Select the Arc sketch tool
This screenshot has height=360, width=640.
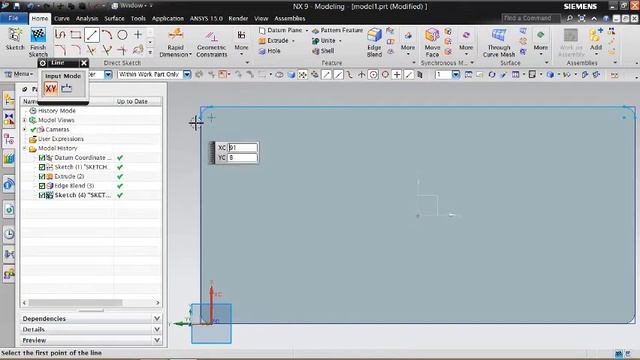coord(107,35)
